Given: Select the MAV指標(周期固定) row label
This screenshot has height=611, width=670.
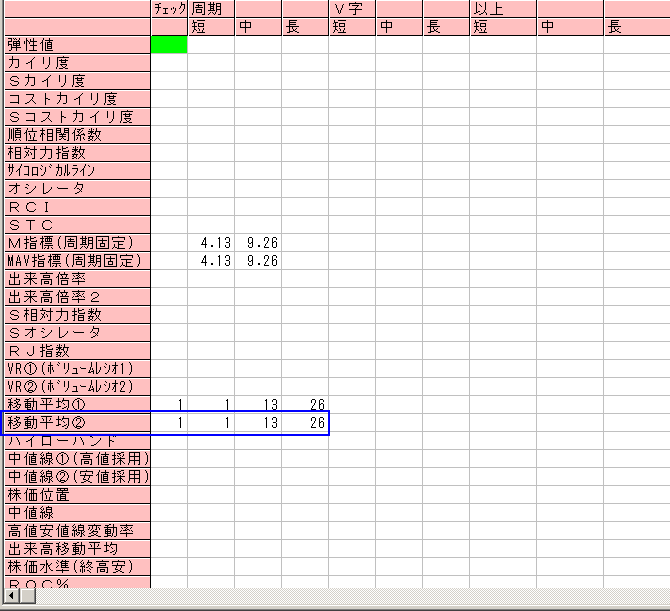Looking at the screenshot, I should click(77, 261).
